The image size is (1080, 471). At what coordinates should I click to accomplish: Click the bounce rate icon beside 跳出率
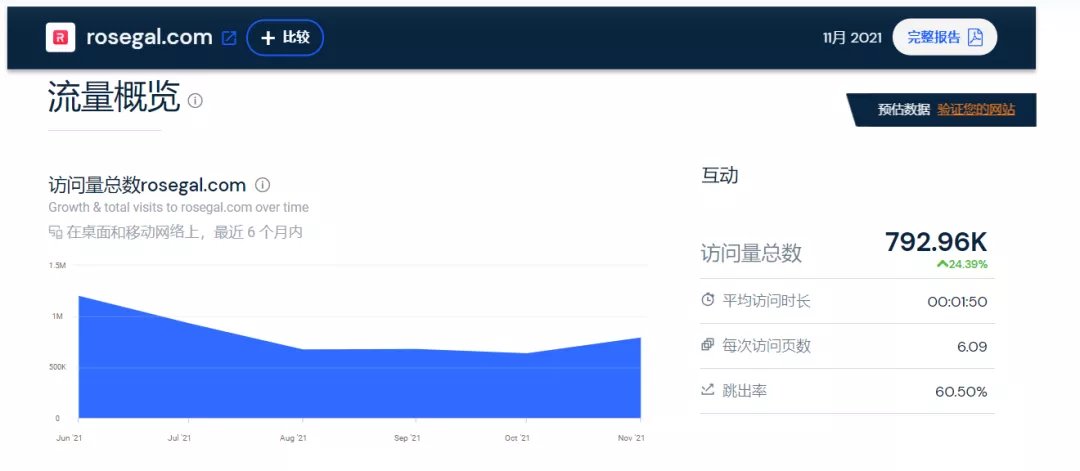(707, 390)
